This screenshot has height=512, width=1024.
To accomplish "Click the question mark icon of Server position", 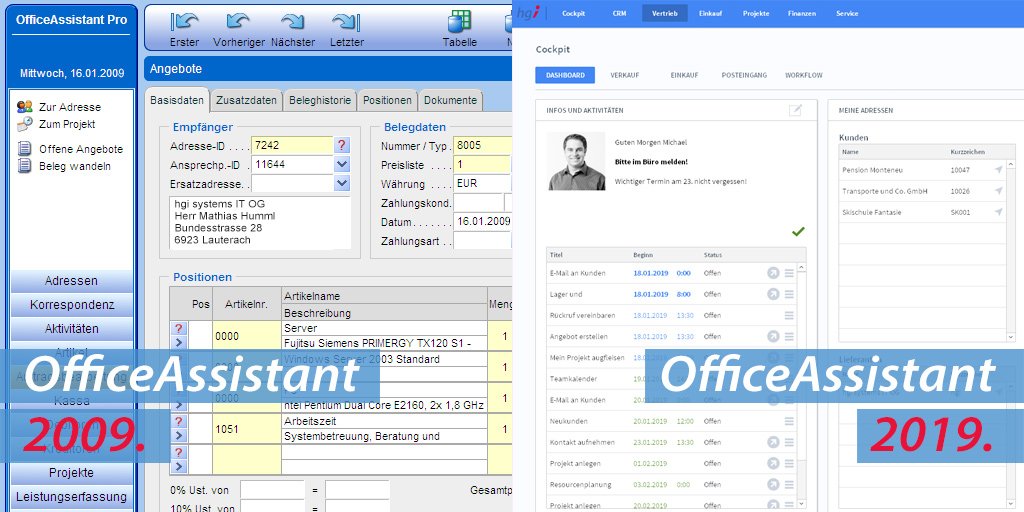I will pyautogui.click(x=179, y=328).
